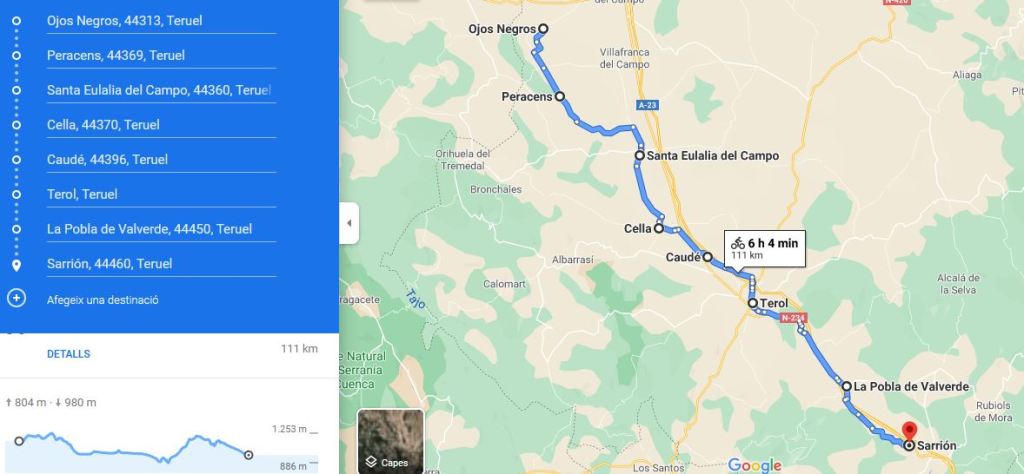This screenshot has width=1024, height=474.
Task: Open the Capes layers thumbnail
Action: 391,441
